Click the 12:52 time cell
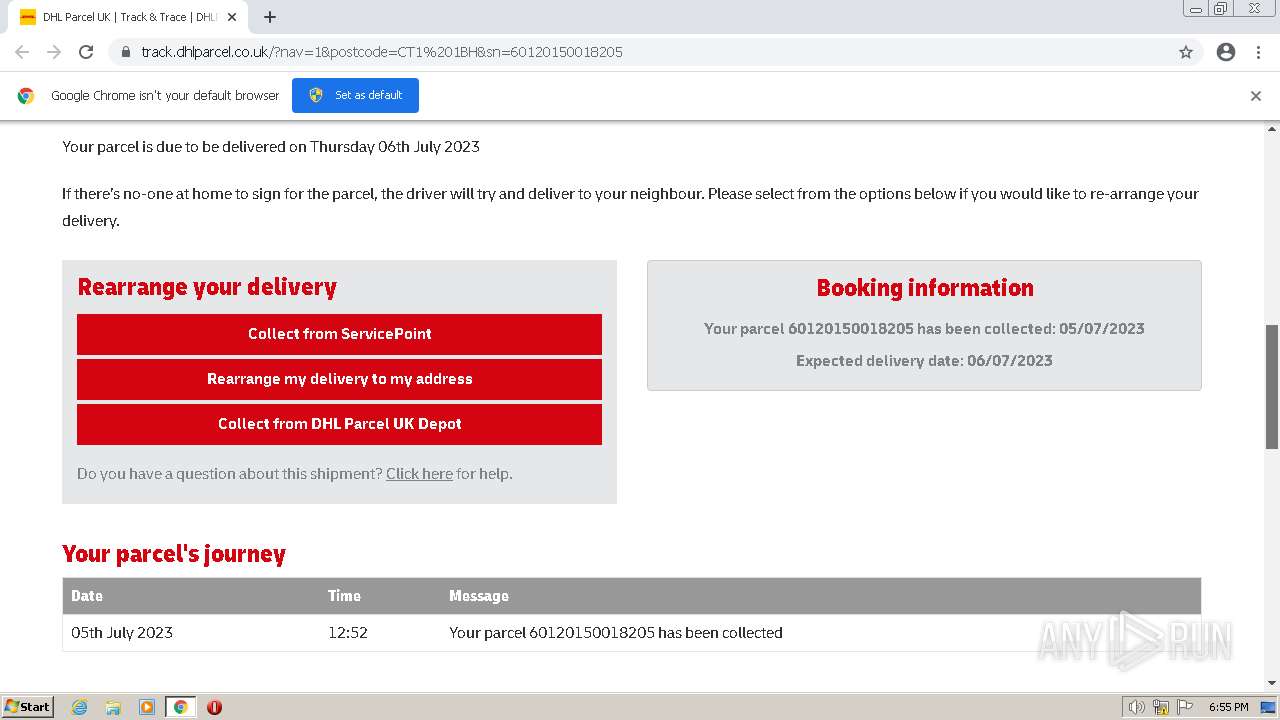 tap(348, 633)
